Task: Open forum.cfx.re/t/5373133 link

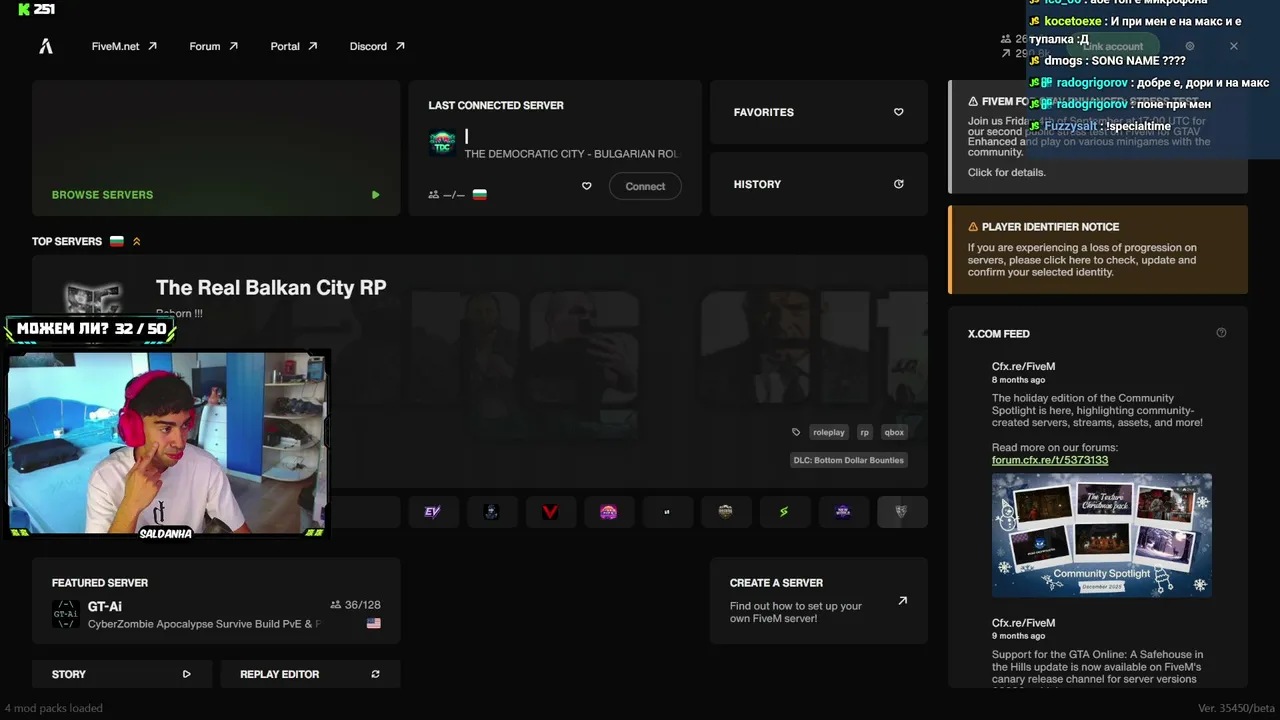Action: 1050,460
